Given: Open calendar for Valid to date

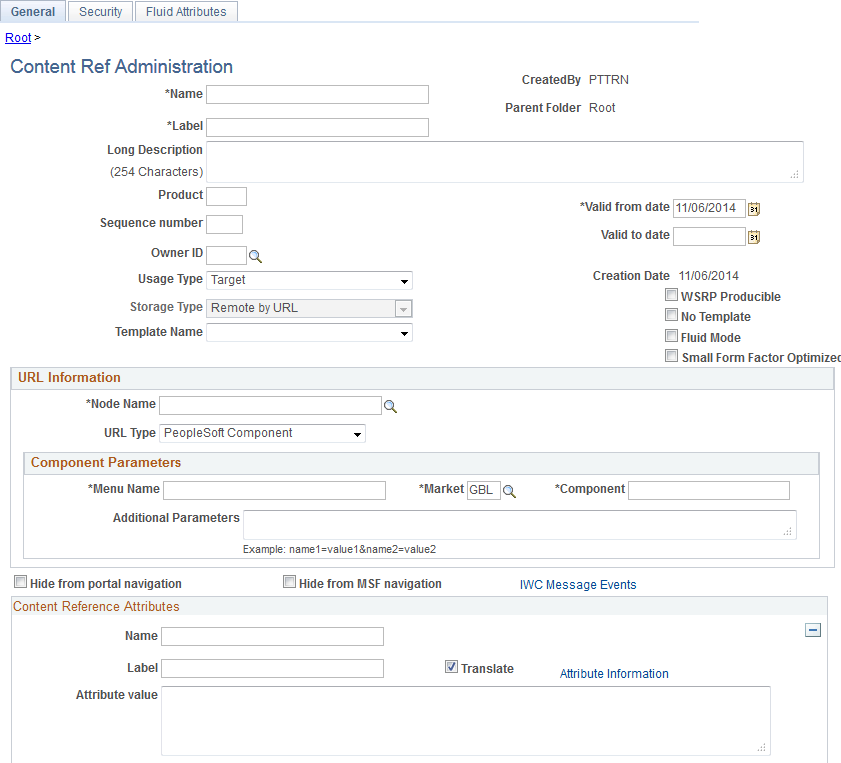Looking at the screenshot, I should pos(754,236).
